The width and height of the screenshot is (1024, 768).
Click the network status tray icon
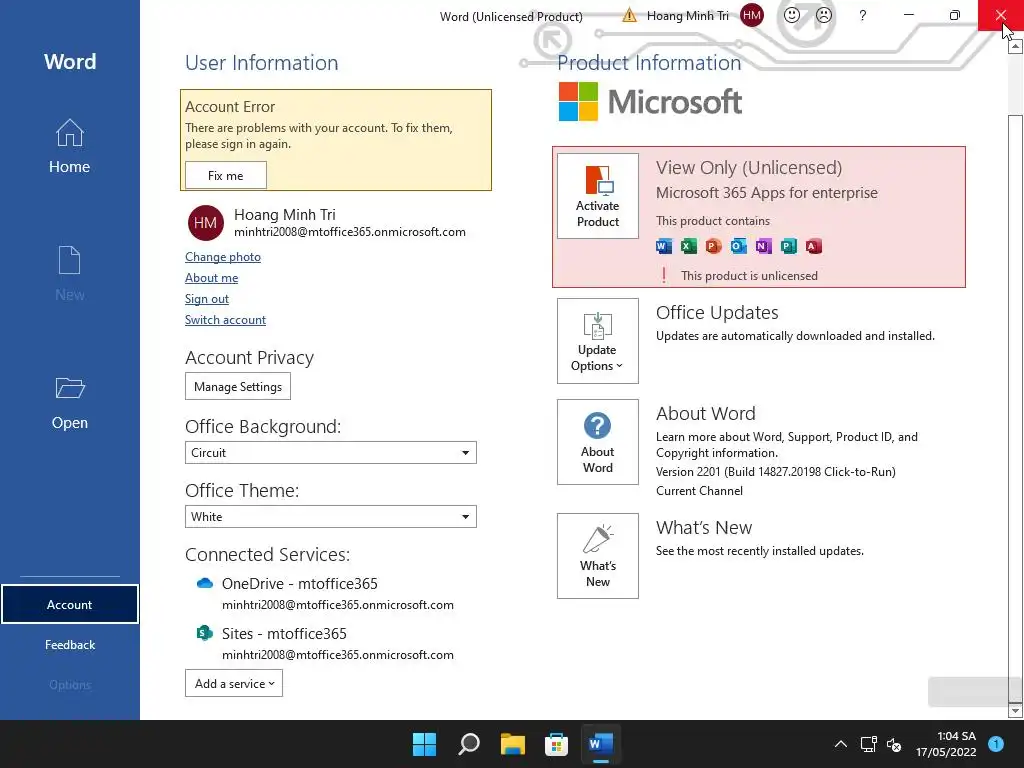pos(868,744)
